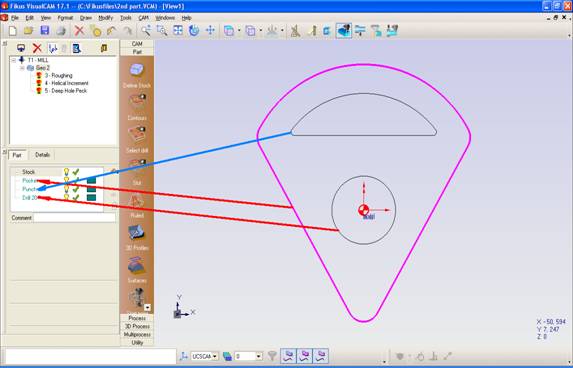Open the dropdown arrow beside the first view cube icon
This screenshot has width=573, height=368.
click(239, 31)
